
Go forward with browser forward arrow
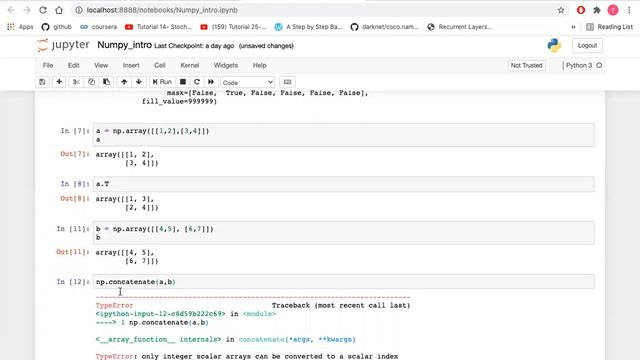coord(27,10)
